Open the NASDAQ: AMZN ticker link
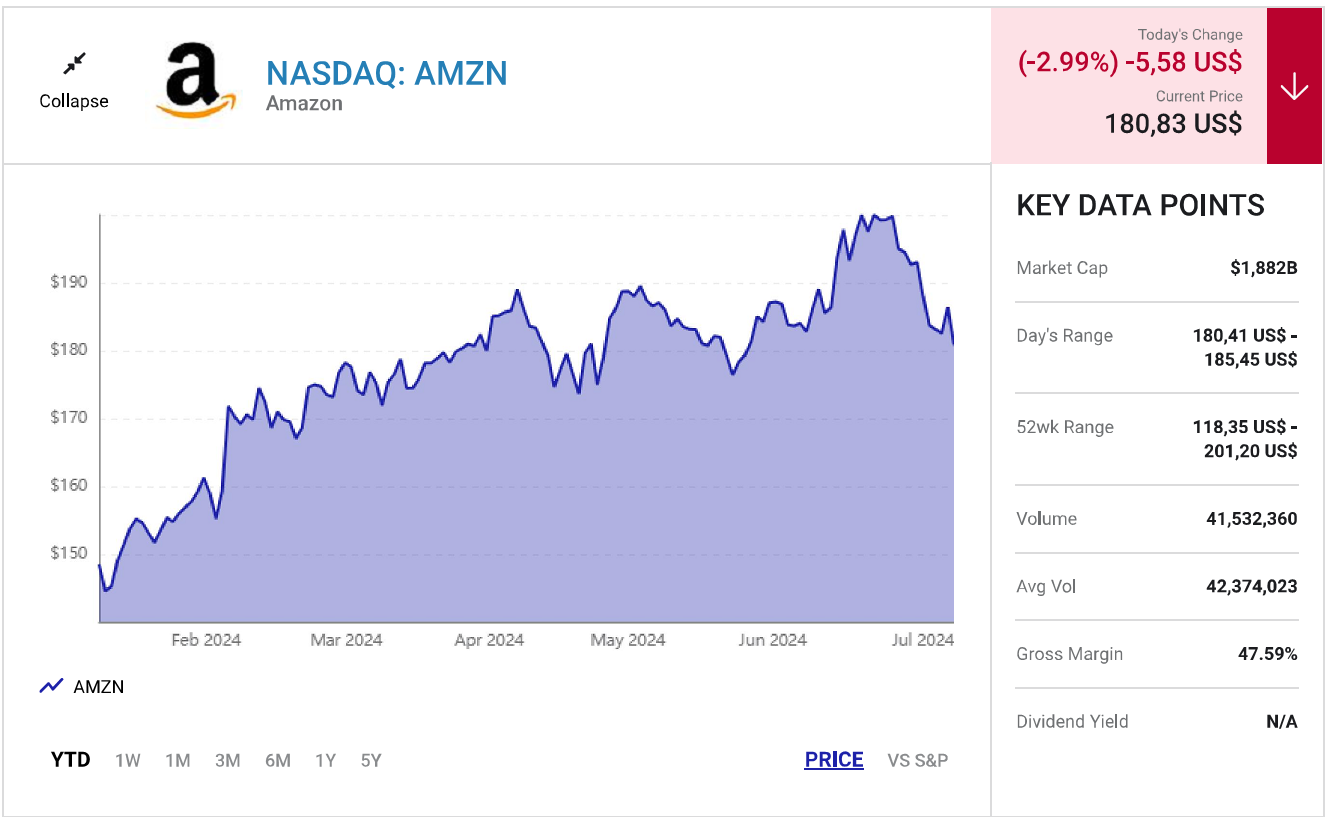Viewport: 1329px width, 817px height. pyautogui.click(x=386, y=73)
